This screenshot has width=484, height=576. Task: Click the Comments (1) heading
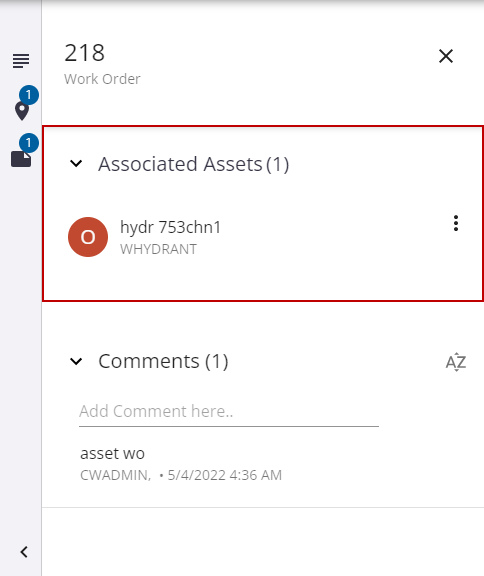[x=163, y=361]
